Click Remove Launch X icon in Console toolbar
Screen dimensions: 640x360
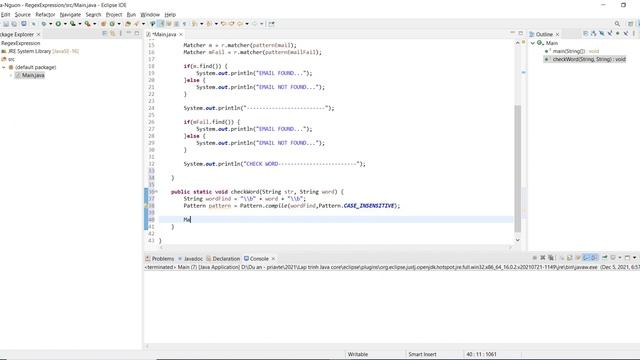[543, 258]
